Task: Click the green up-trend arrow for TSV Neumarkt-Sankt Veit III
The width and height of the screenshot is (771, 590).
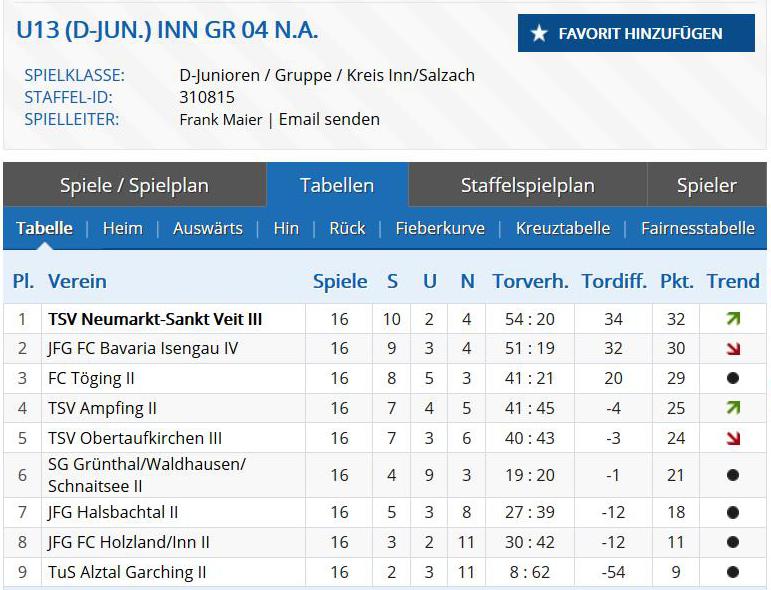Action: (733, 319)
